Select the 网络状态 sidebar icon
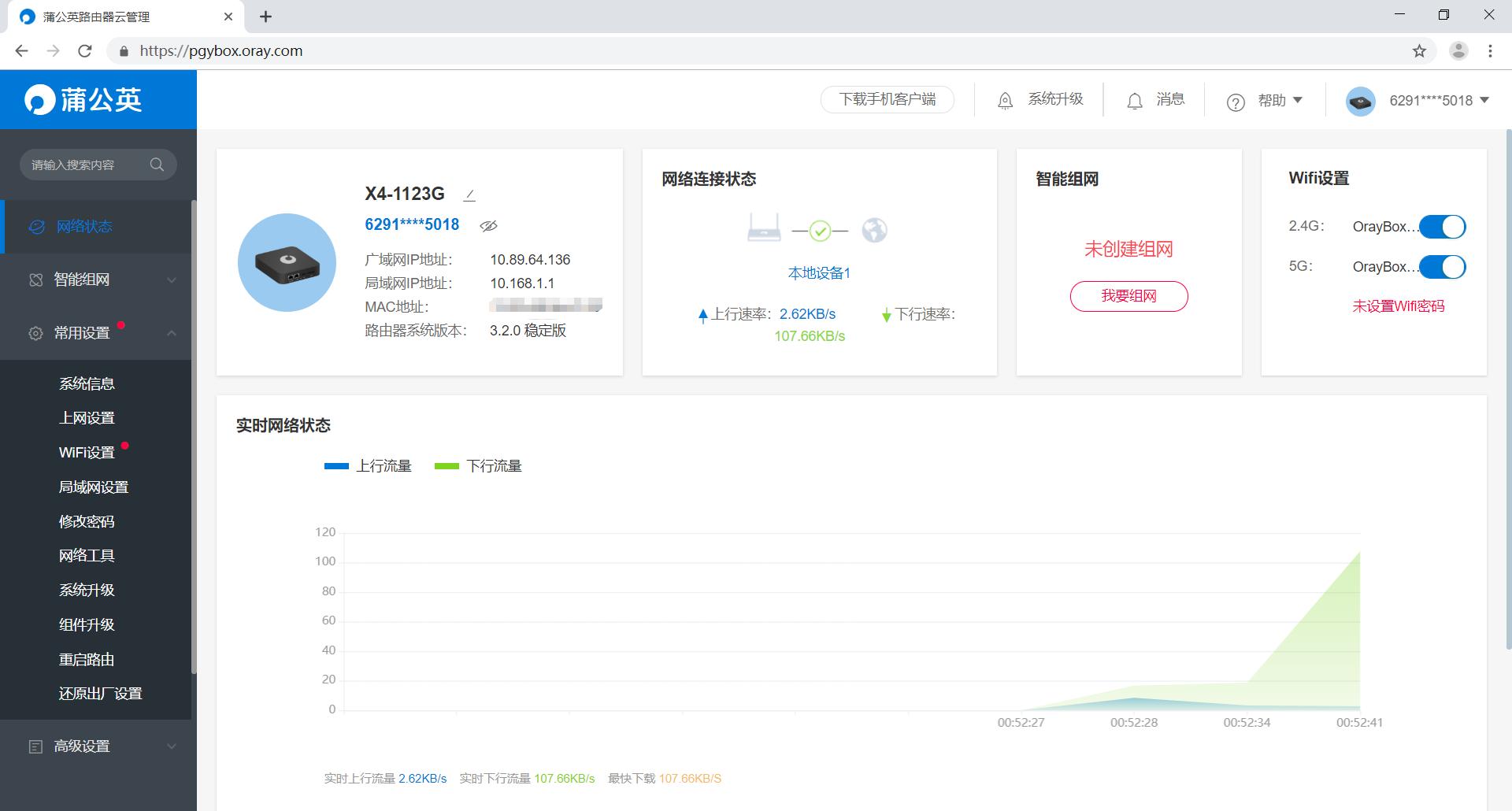 pyautogui.click(x=35, y=227)
